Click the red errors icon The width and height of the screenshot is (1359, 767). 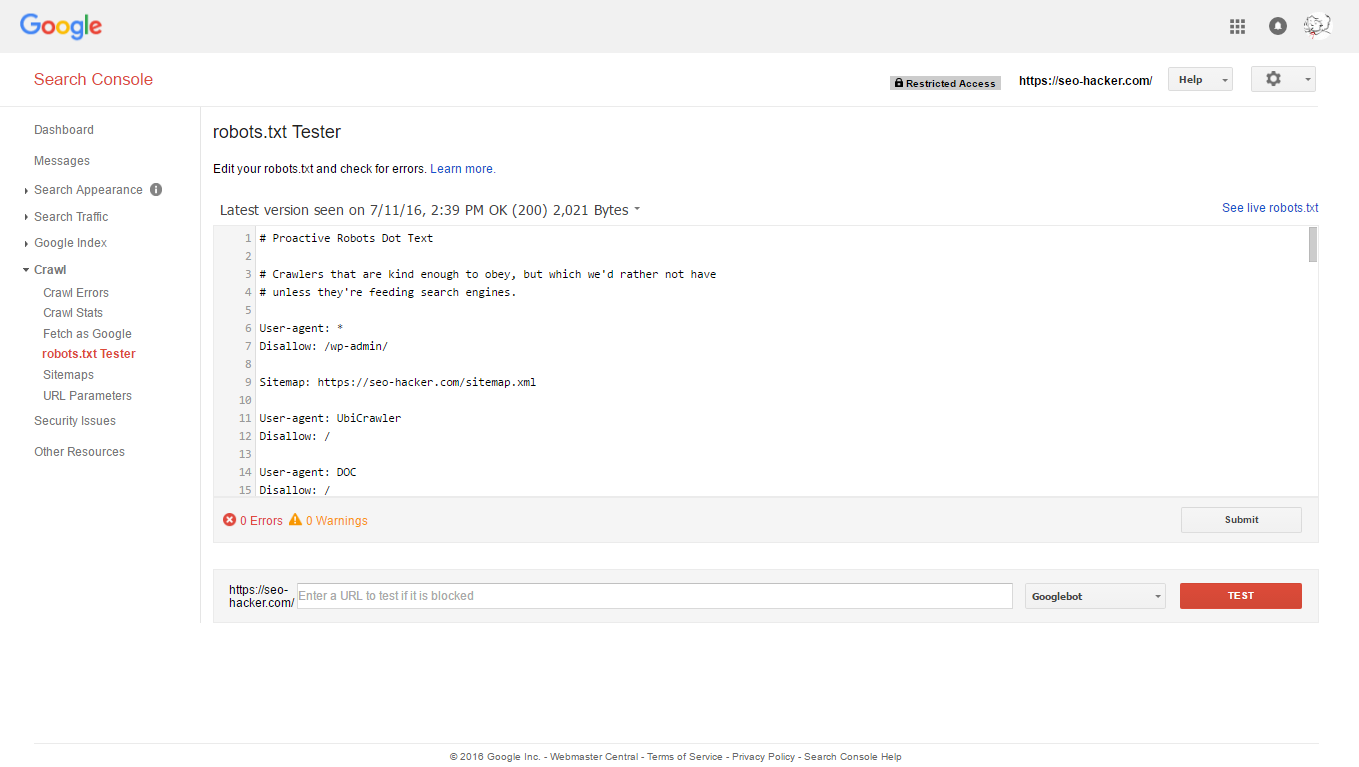click(229, 520)
